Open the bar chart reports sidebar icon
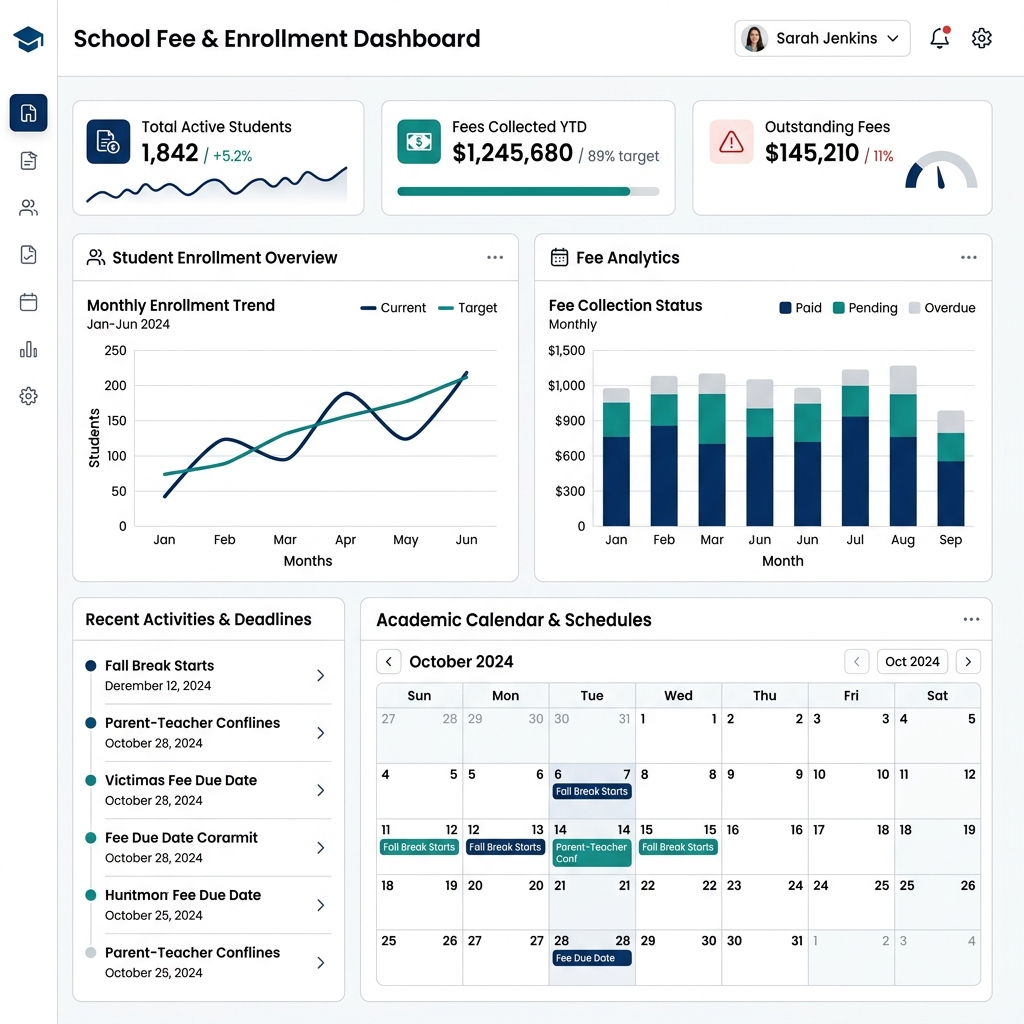 pyautogui.click(x=28, y=349)
